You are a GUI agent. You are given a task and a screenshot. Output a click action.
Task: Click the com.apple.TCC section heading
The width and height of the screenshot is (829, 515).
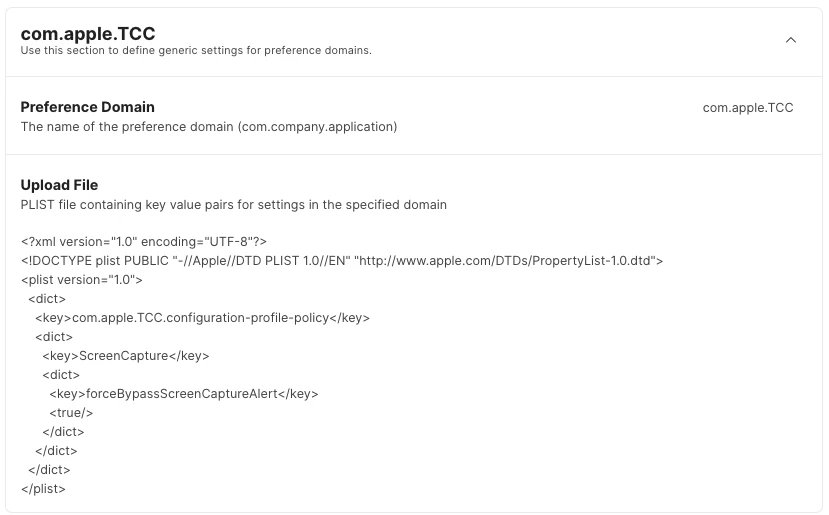(x=88, y=33)
